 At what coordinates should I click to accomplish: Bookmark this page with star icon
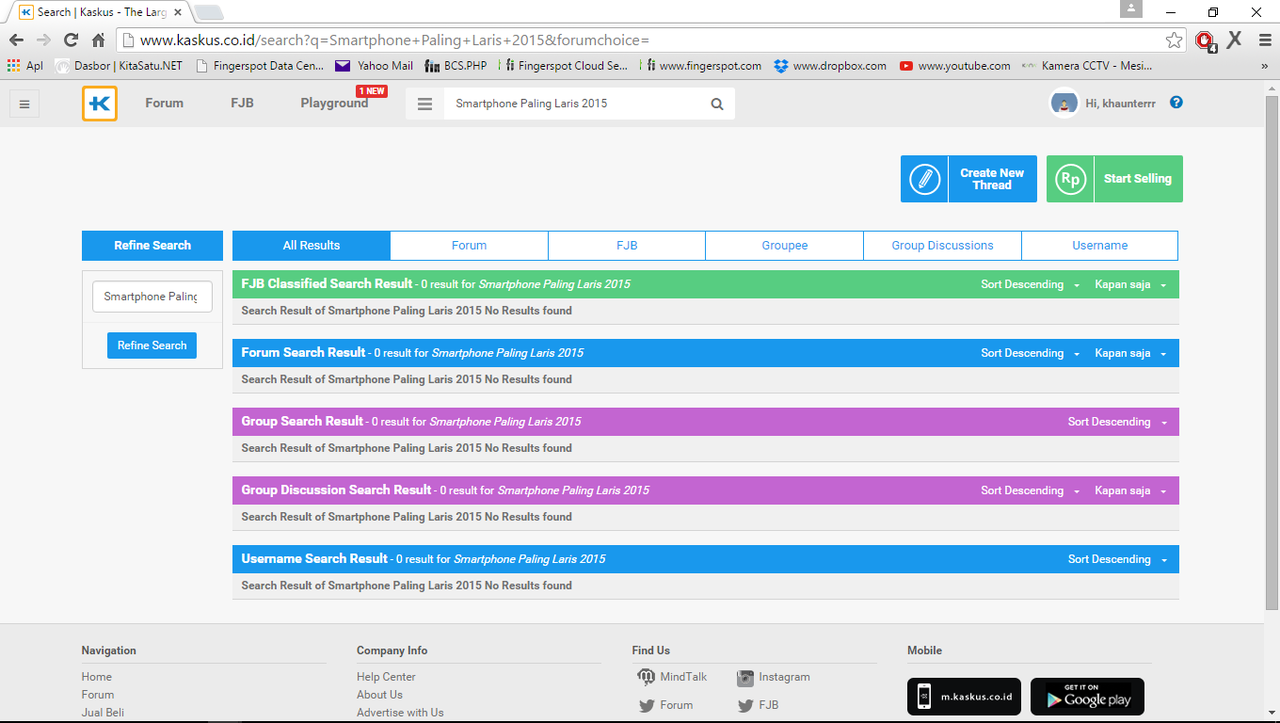[1174, 40]
